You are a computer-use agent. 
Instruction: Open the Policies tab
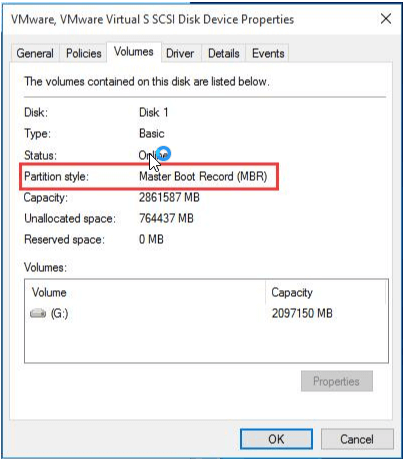(x=83, y=53)
